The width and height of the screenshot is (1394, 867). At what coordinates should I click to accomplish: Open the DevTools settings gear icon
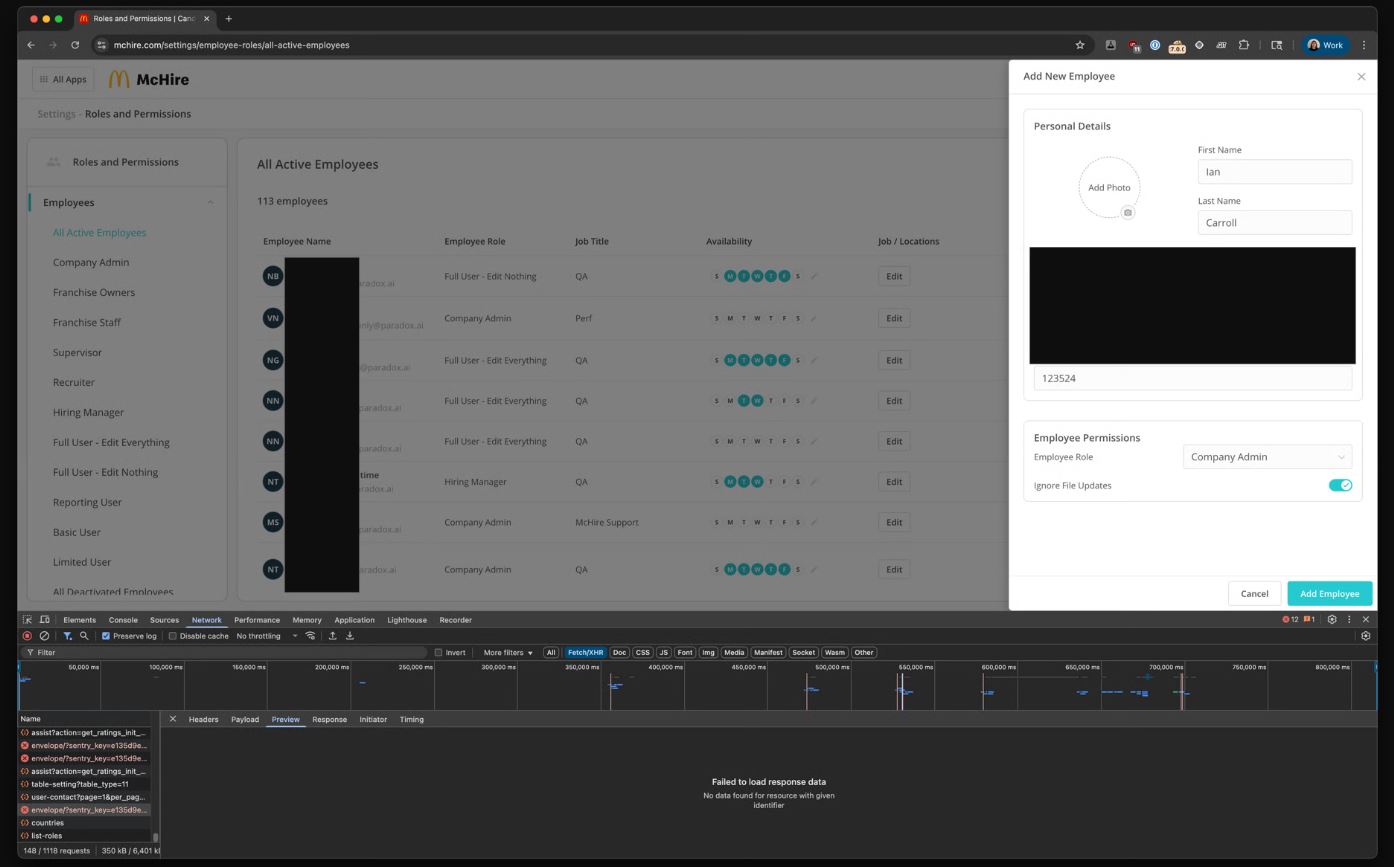[x=1332, y=620]
